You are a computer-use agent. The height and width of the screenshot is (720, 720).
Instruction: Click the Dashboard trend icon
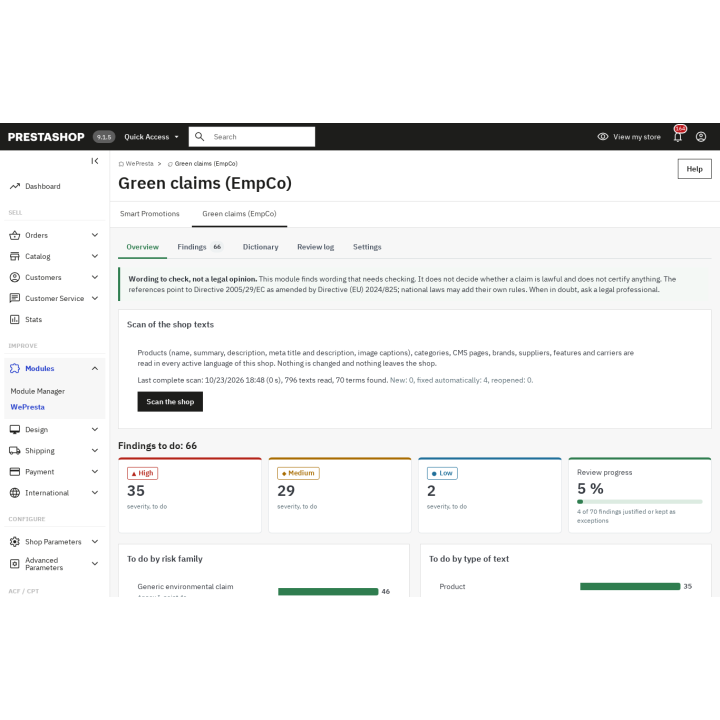[15, 186]
